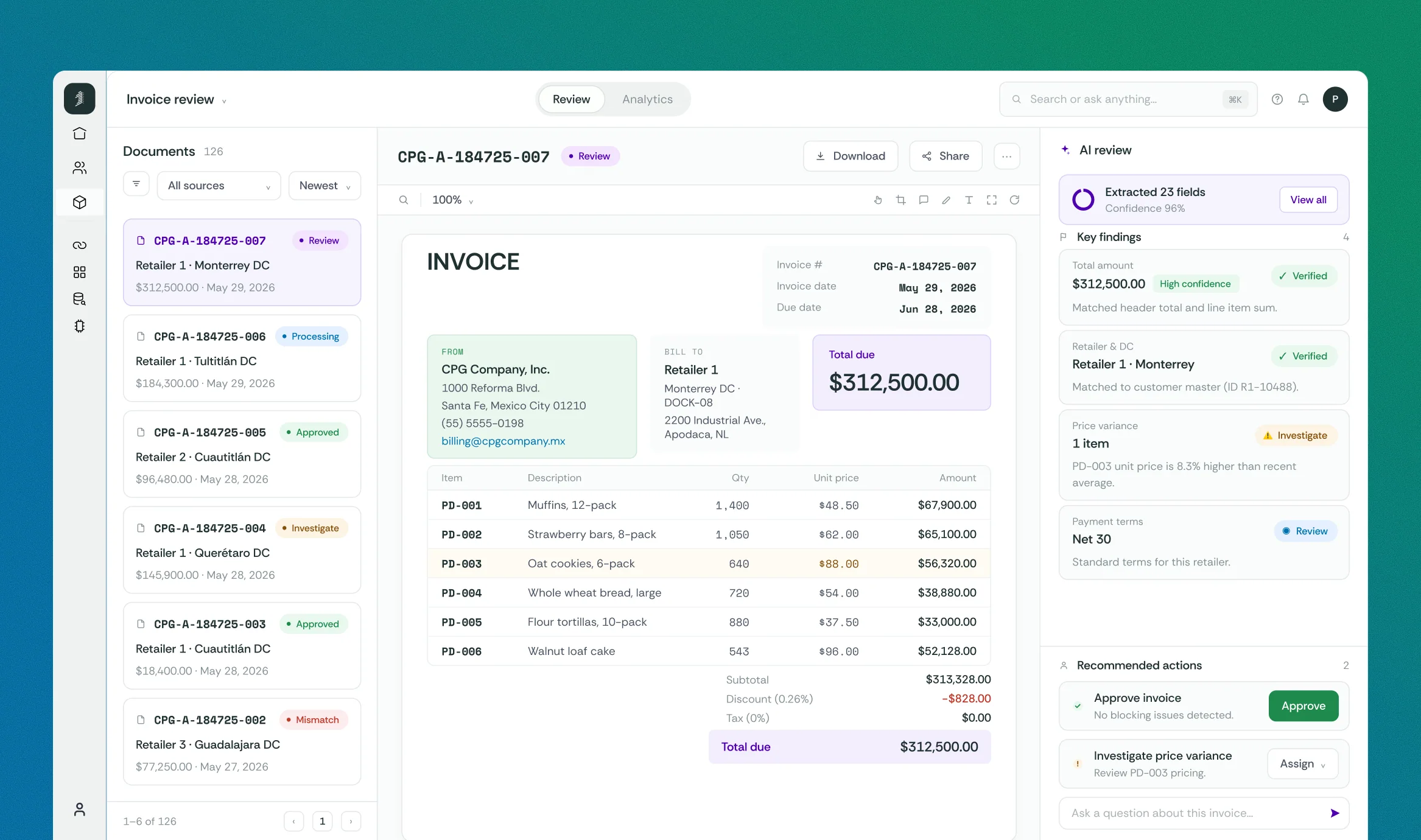This screenshot has height=840, width=1421.
Task: Click the PD-001 Muffins, 12-pack row
Action: [709, 505]
